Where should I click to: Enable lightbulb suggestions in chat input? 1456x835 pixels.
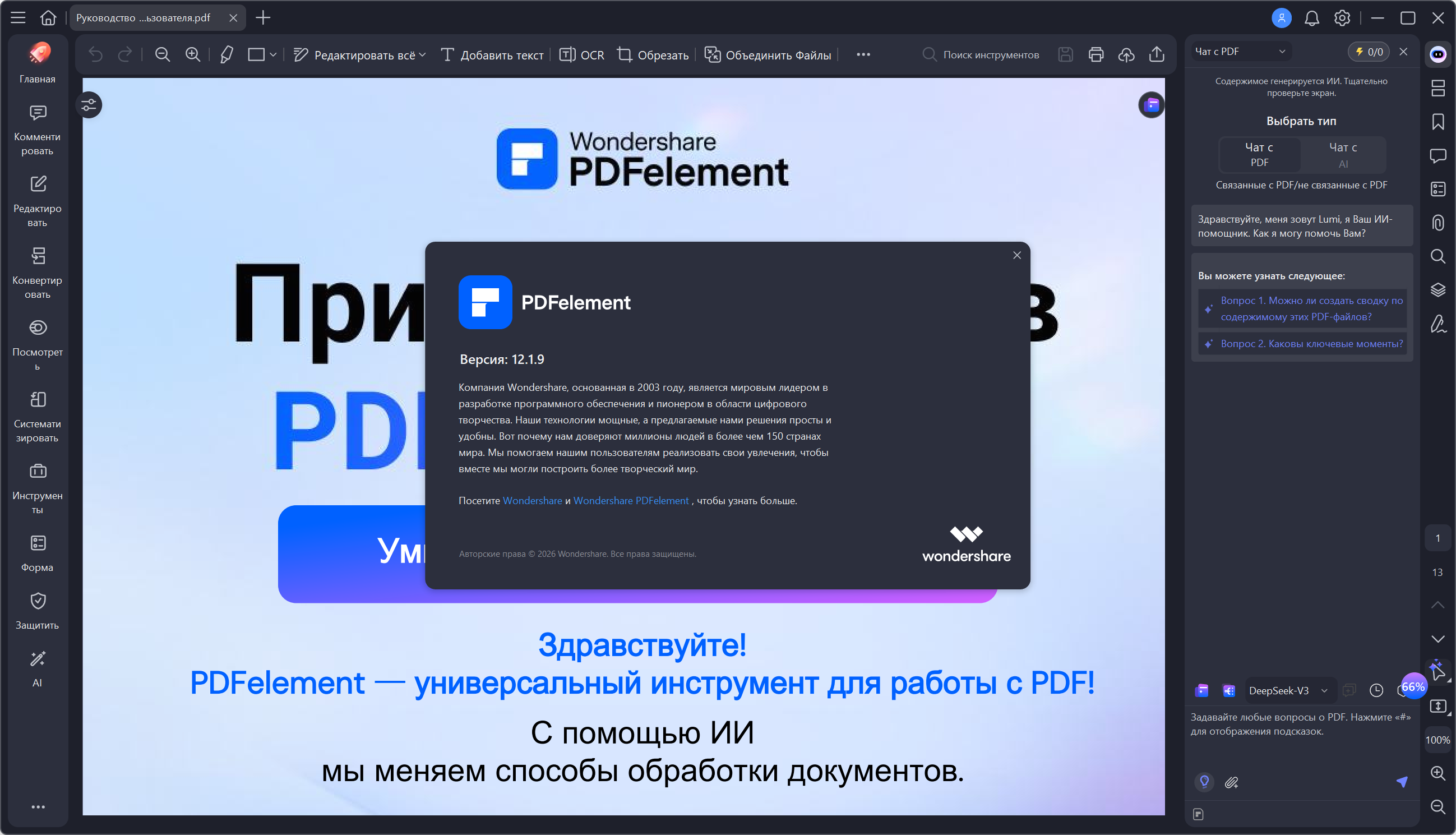(1204, 782)
